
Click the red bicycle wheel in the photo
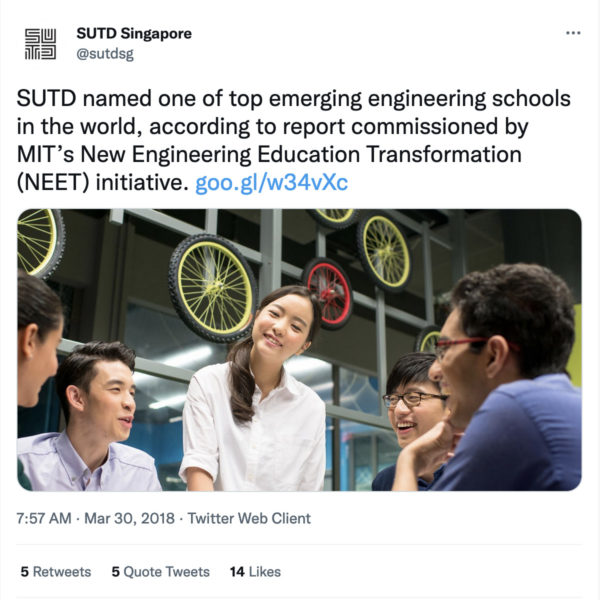328,293
